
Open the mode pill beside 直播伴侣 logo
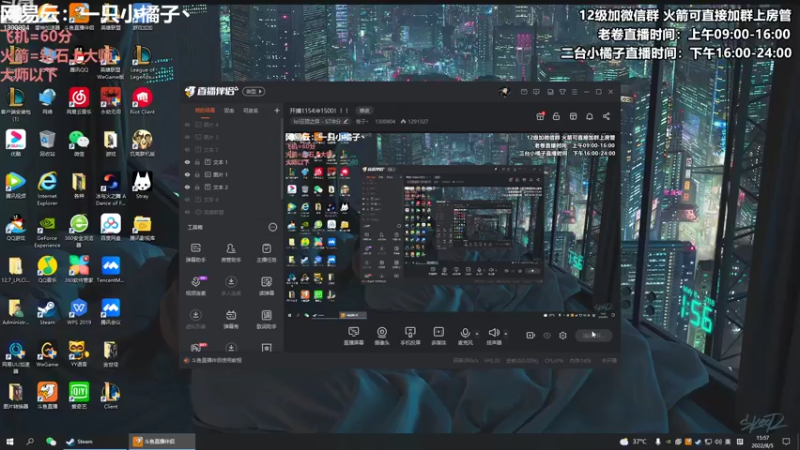(254, 91)
